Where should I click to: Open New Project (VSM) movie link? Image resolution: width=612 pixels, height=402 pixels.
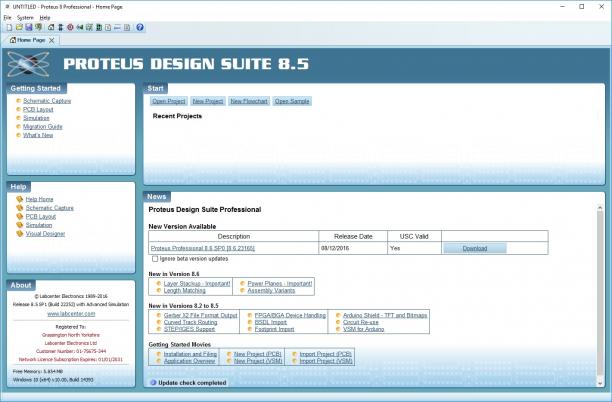pos(258,361)
